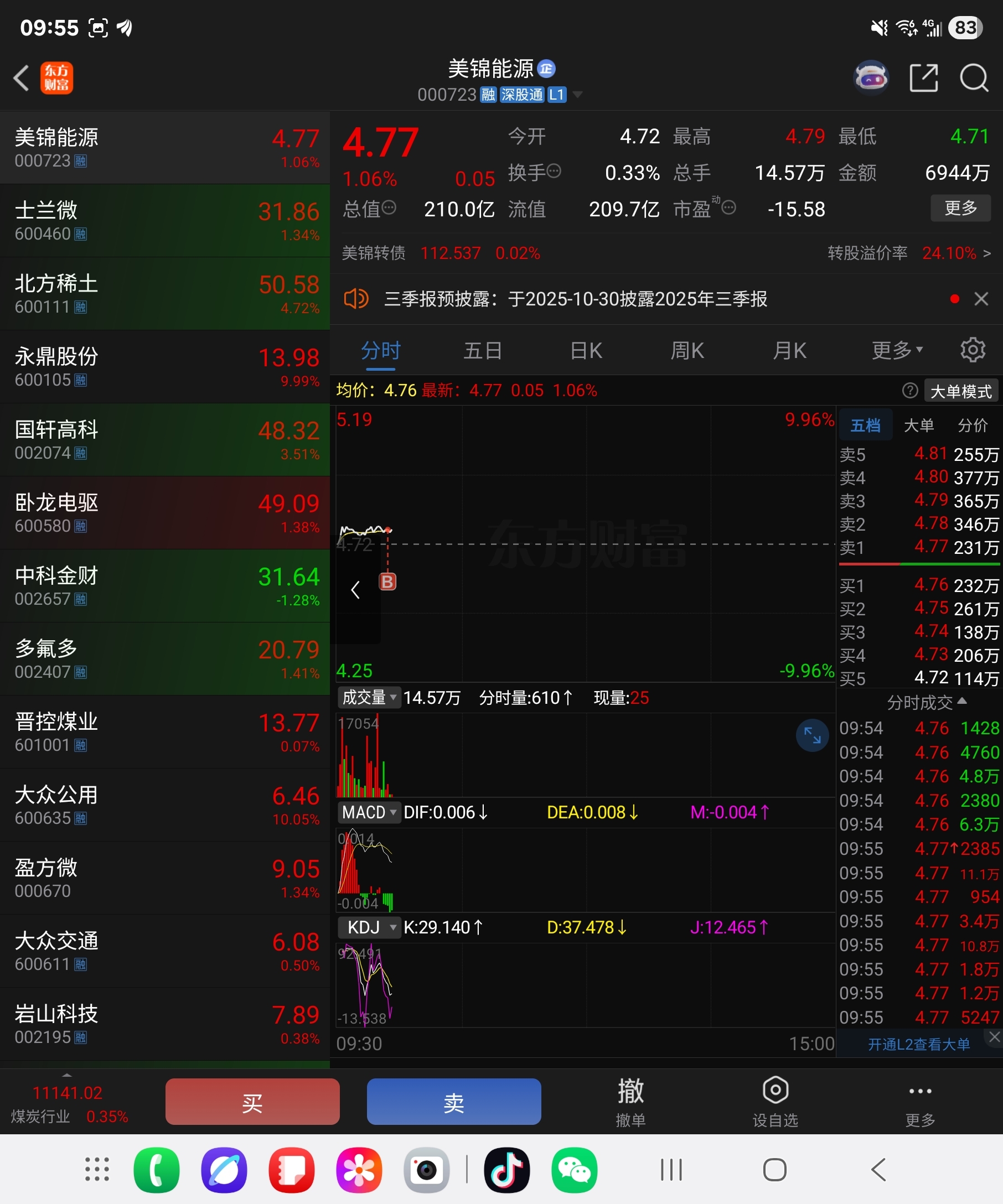The width and height of the screenshot is (1003, 1204).
Task: Open the 更多 three-dots menu at bottom
Action: [x=920, y=1102]
